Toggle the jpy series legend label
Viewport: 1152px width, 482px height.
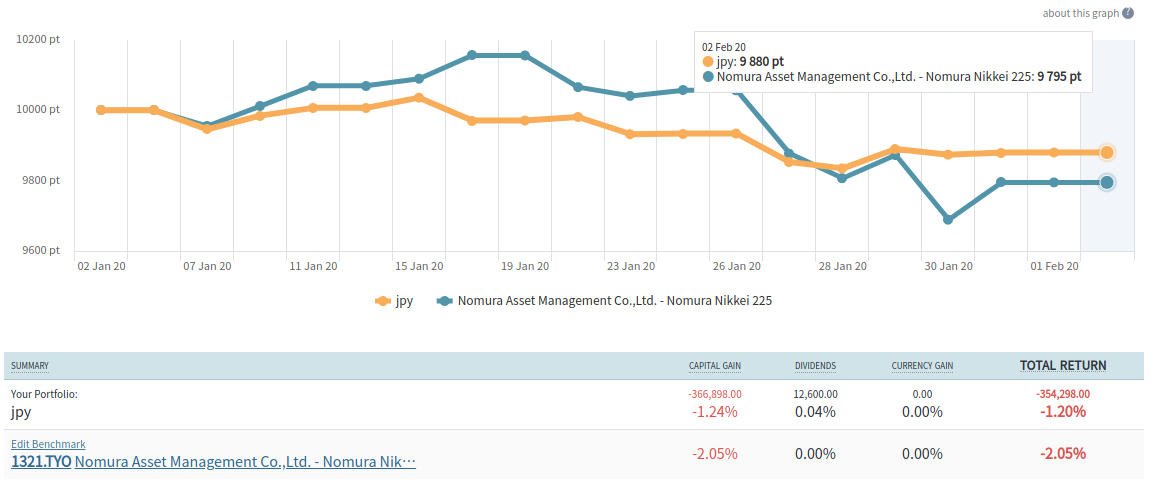tap(404, 300)
